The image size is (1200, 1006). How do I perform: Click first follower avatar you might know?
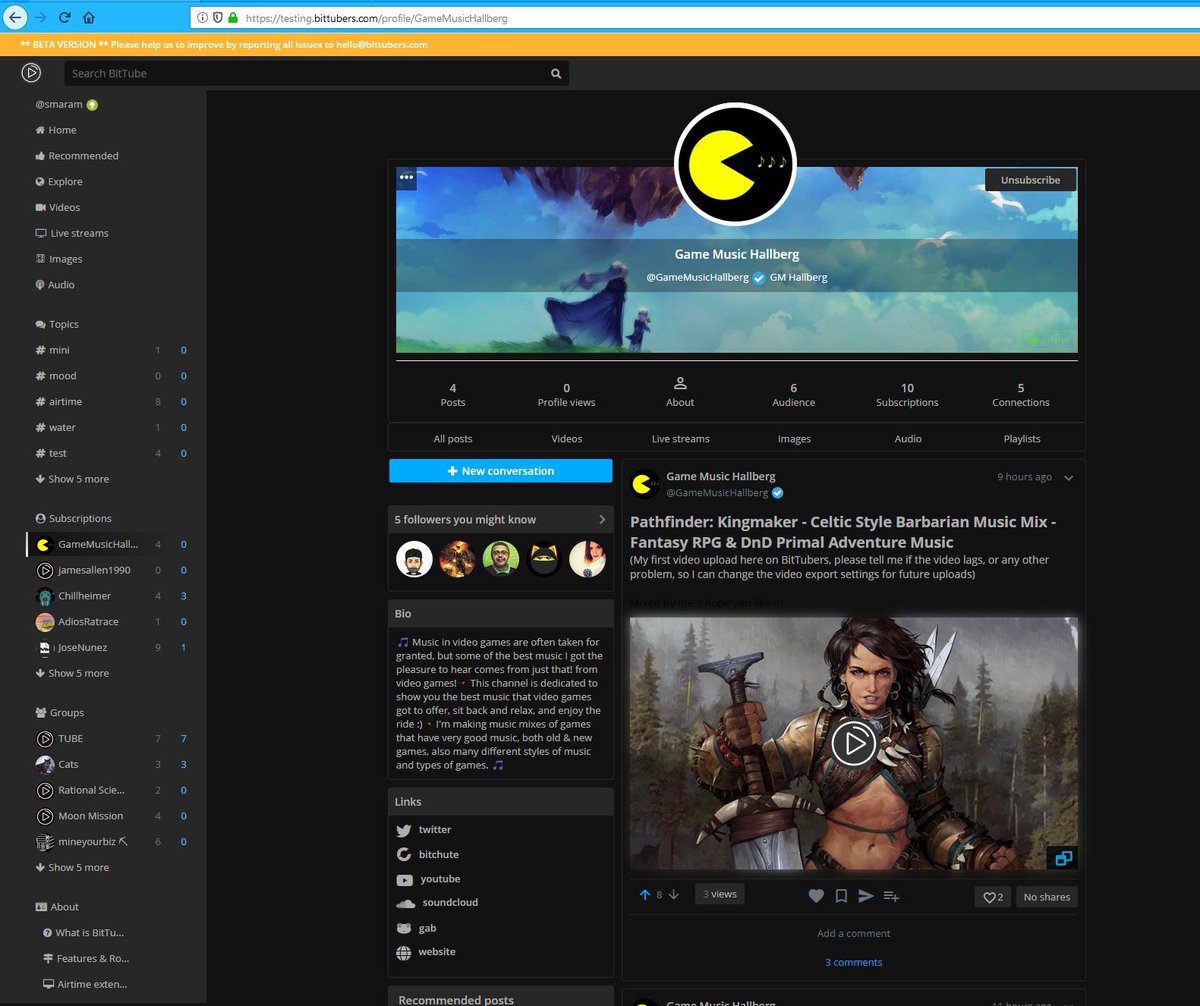(x=414, y=559)
